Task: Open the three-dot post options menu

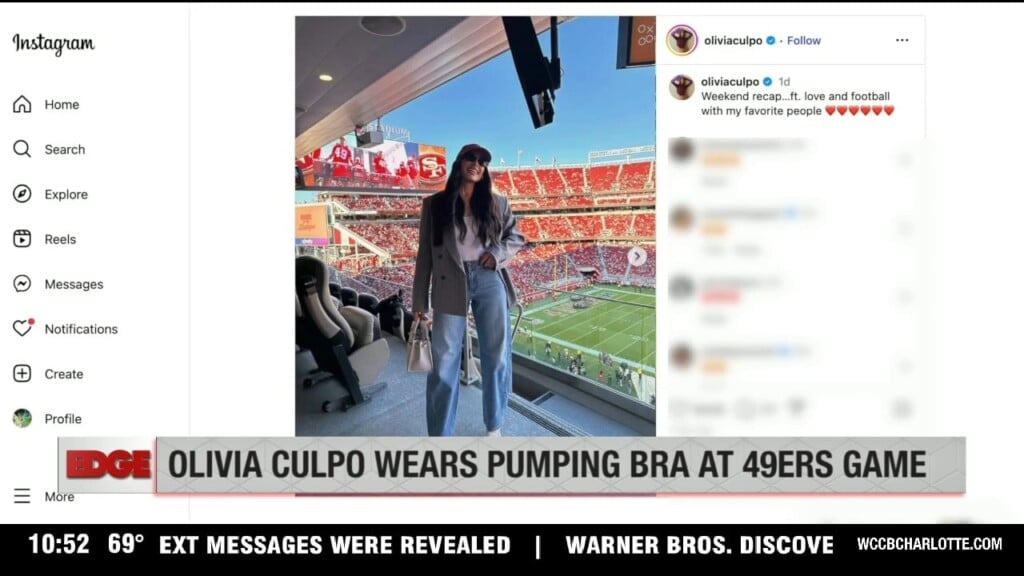Action: 902,40
